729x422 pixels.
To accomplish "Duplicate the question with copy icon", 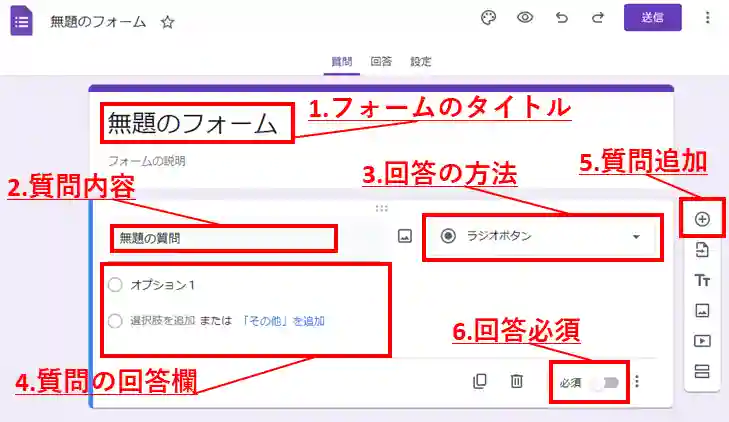I will 480,381.
